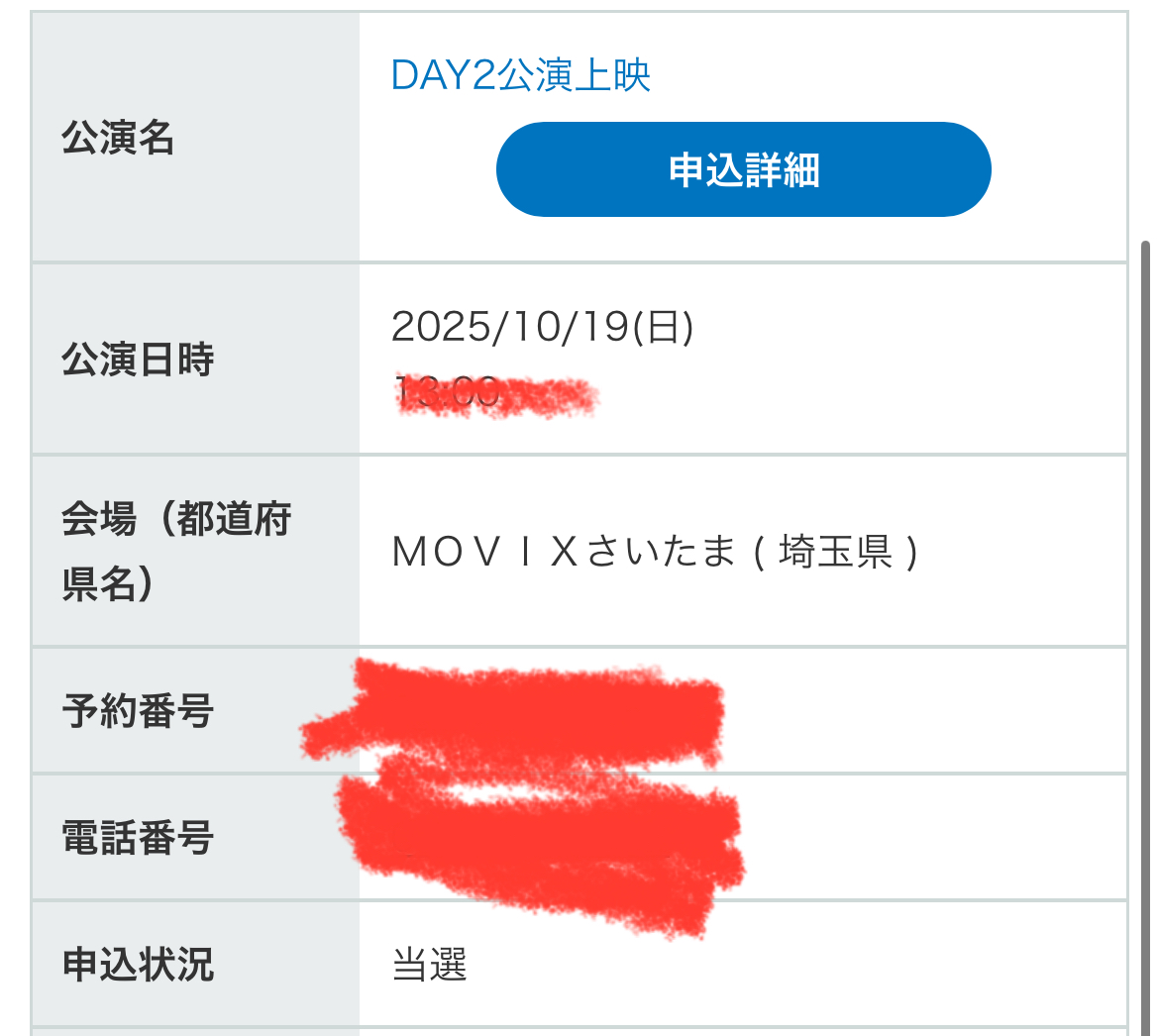Screen dimensions: 1159x1036
Task: Click the redacted phone number value
Action: click(x=540, y=838)
